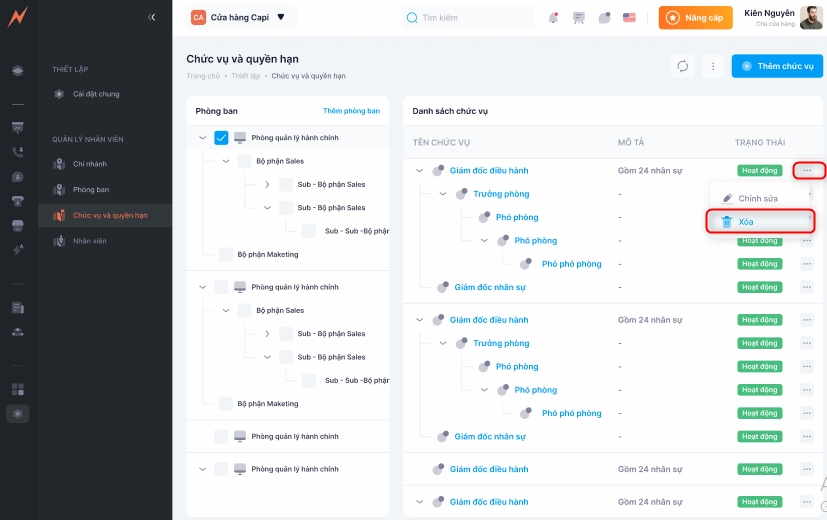Collapse the first Trưởng phòng row
Image resolution: width=827 pixels, height=520 pixels.
pos(443,194)
